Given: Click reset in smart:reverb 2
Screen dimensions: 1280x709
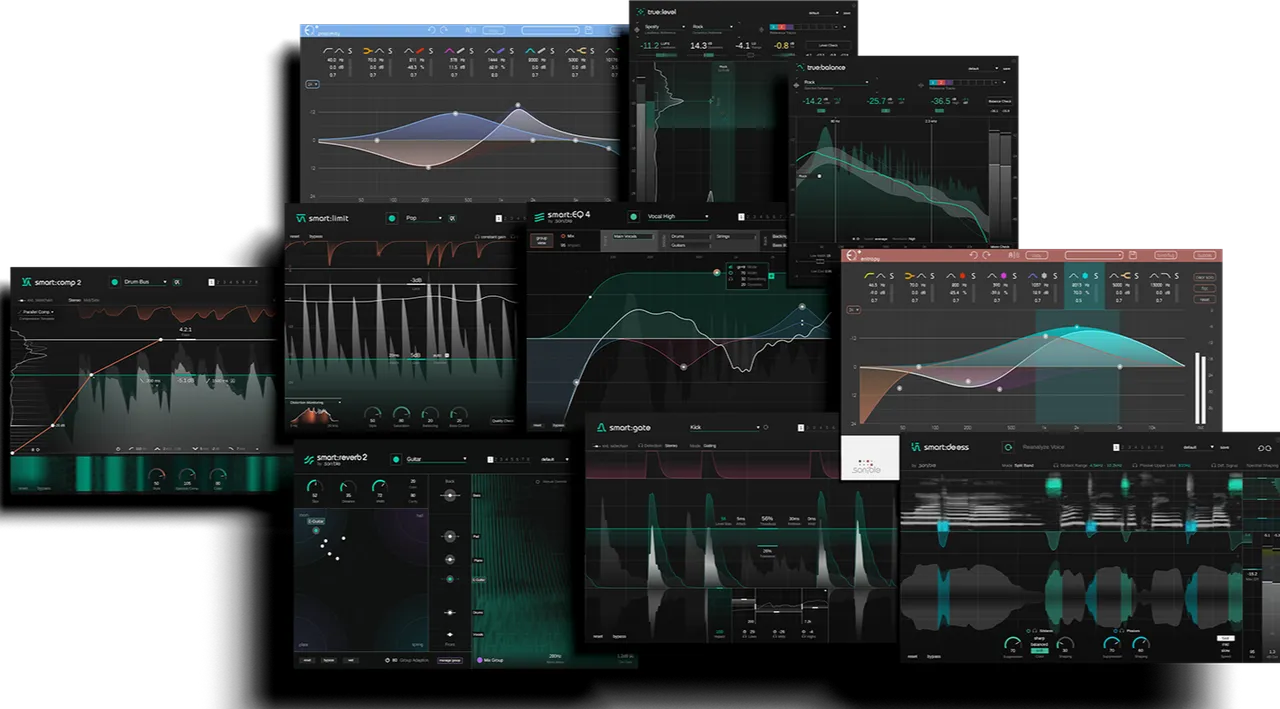Looking at the screenshot, I should coord(308,660).
